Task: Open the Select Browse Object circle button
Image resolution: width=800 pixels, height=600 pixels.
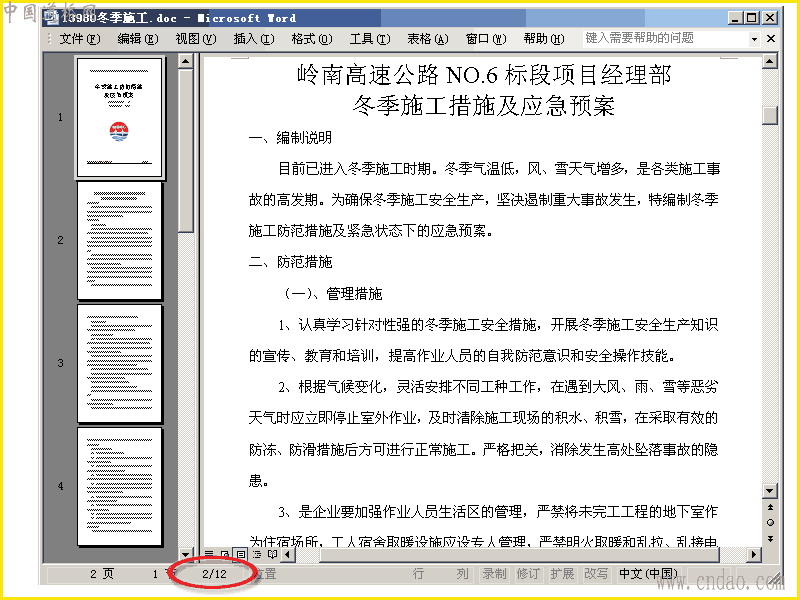Action: coord(770,522)
